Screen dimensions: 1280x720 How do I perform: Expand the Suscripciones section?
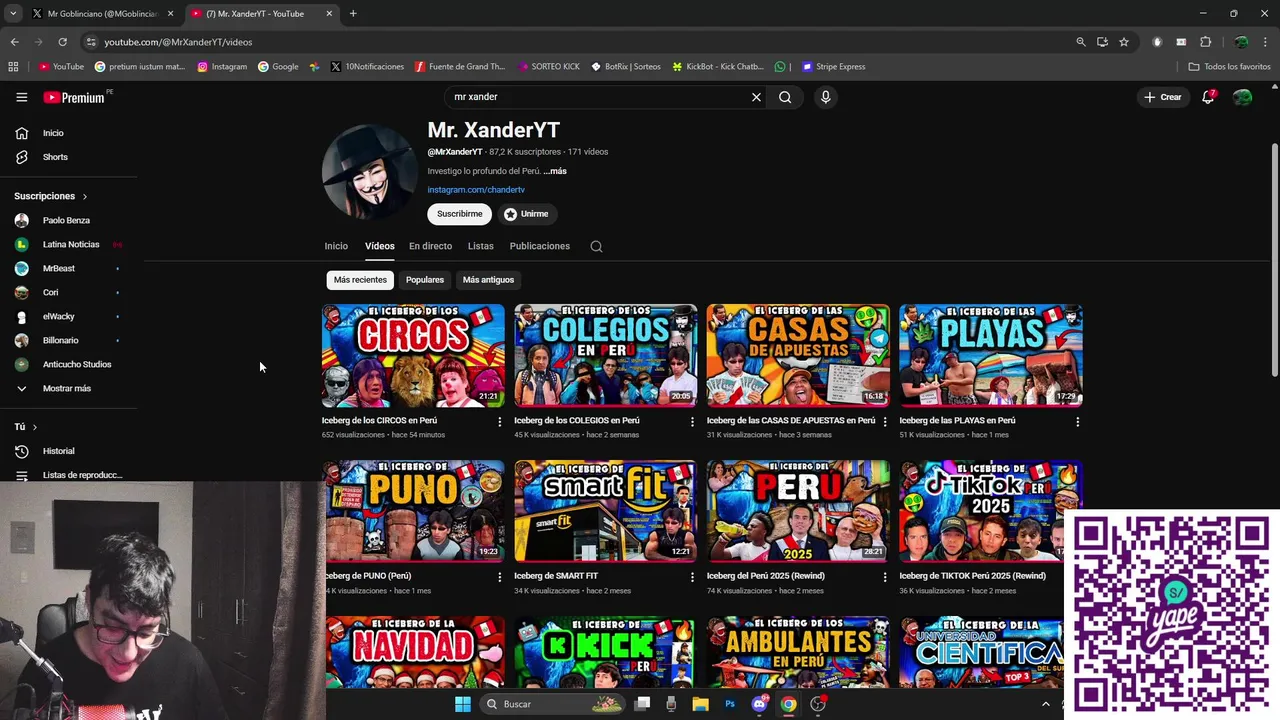tap(51, 196)
